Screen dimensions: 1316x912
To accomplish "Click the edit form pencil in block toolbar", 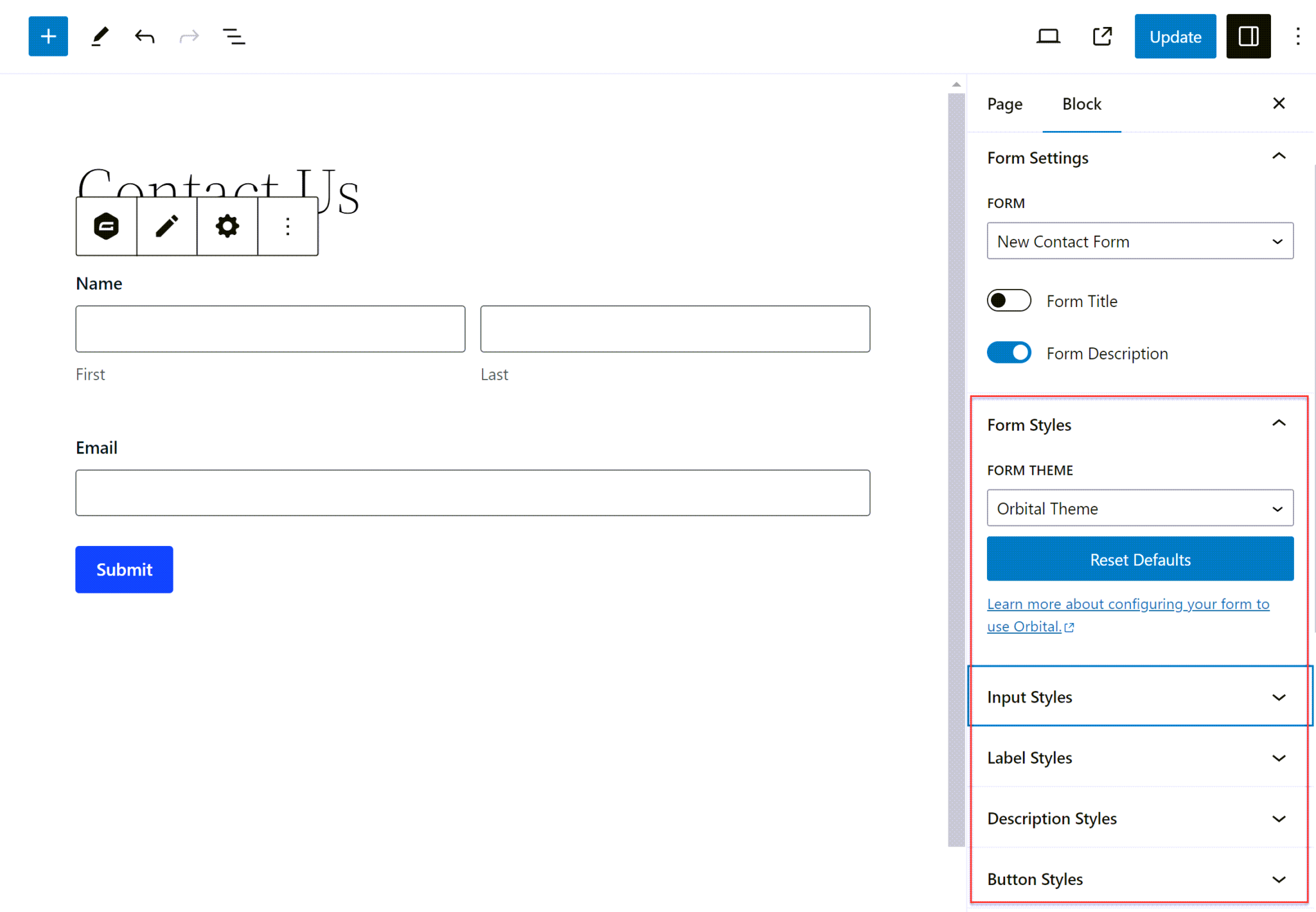I will pos(167,226).
